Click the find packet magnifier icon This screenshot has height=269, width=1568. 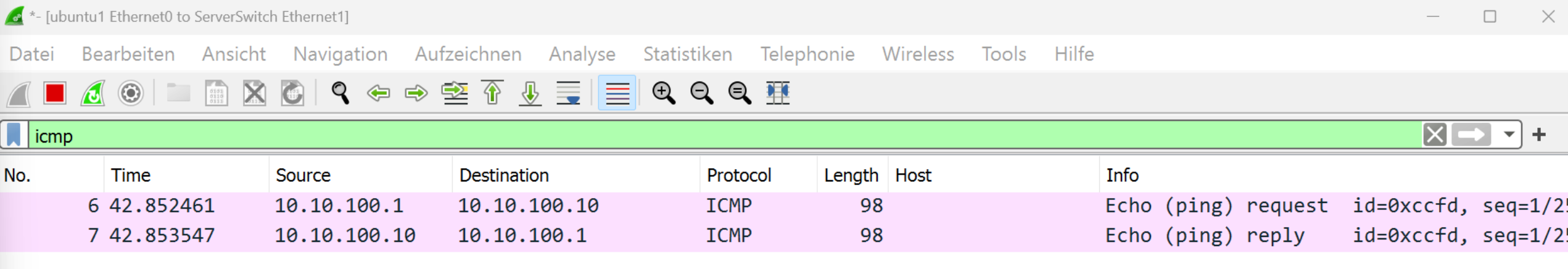[340, 94]
